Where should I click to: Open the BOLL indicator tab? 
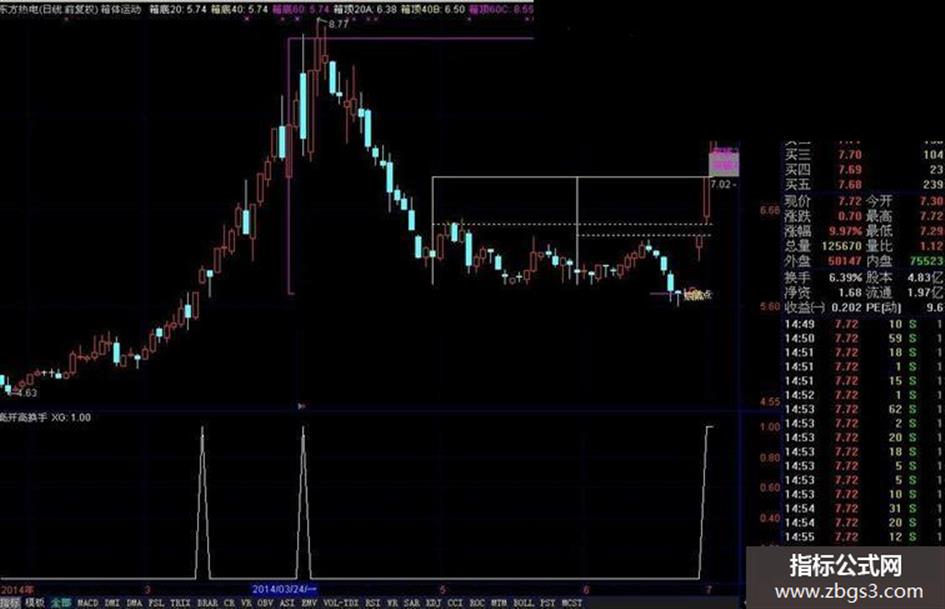[x=523, y=603]
